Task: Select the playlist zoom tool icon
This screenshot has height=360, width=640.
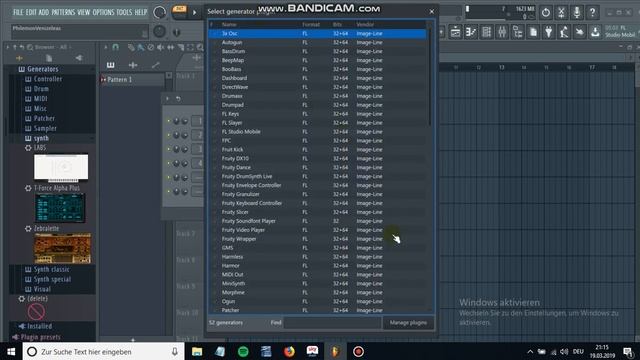Action: tap(200, 47)
